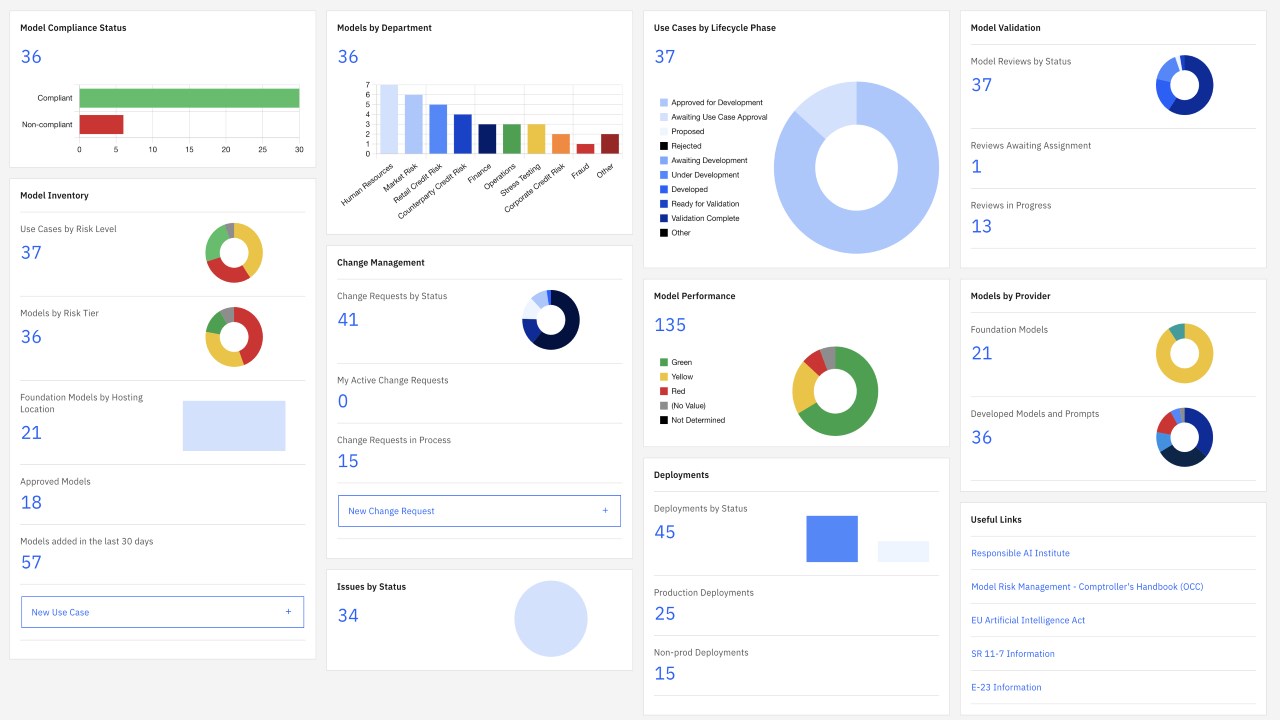Click plus icon in New Use Case button
Image resolution: width=1280 pixels, height=720 pixels.
(x=288, y=612)
